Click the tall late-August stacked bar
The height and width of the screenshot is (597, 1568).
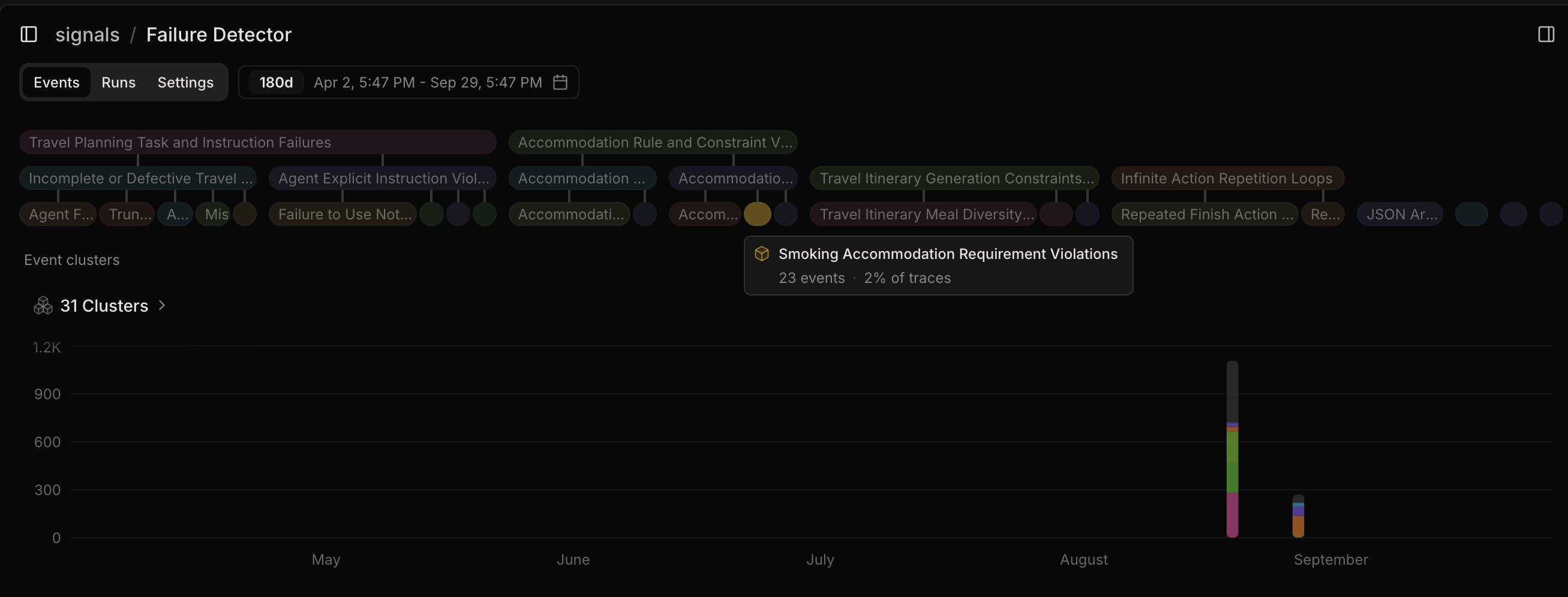click(x=1232, y=450)
